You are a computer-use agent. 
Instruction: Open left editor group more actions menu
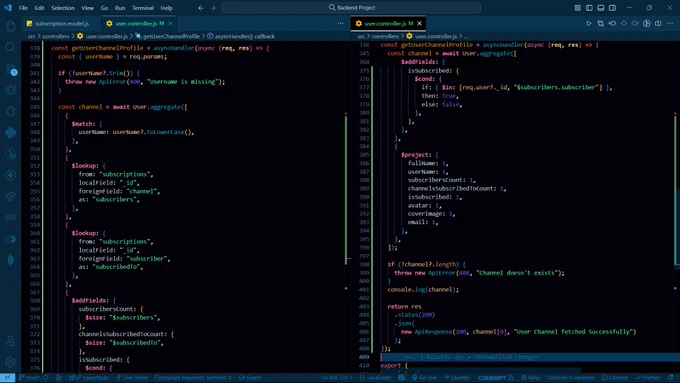click(x=340, y=23)
